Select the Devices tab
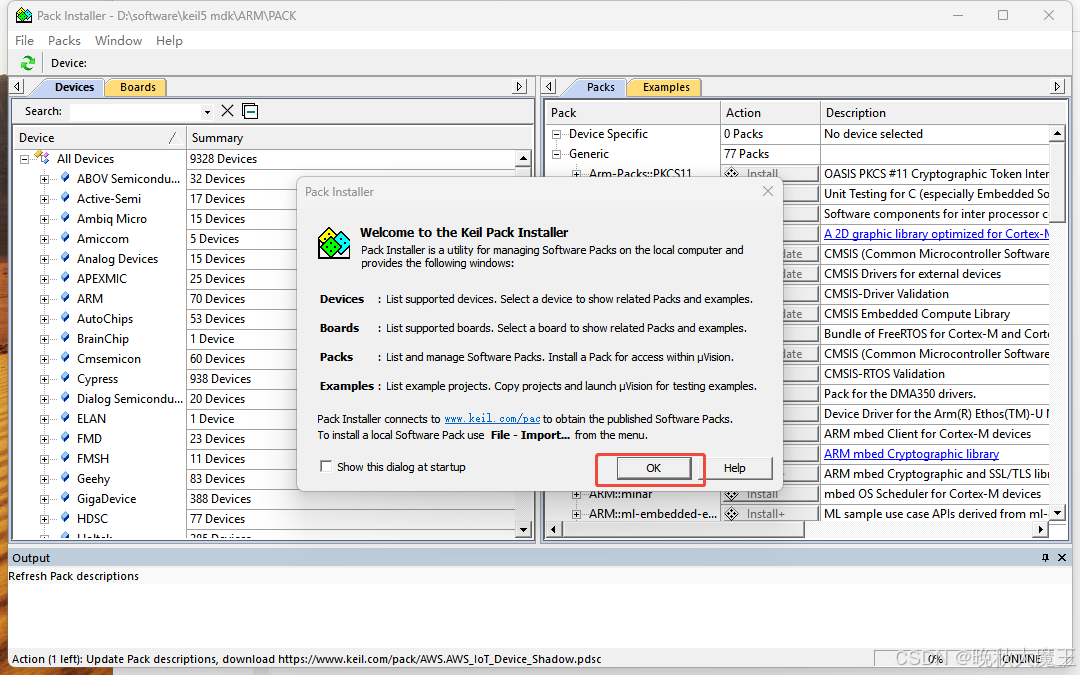 74,87
